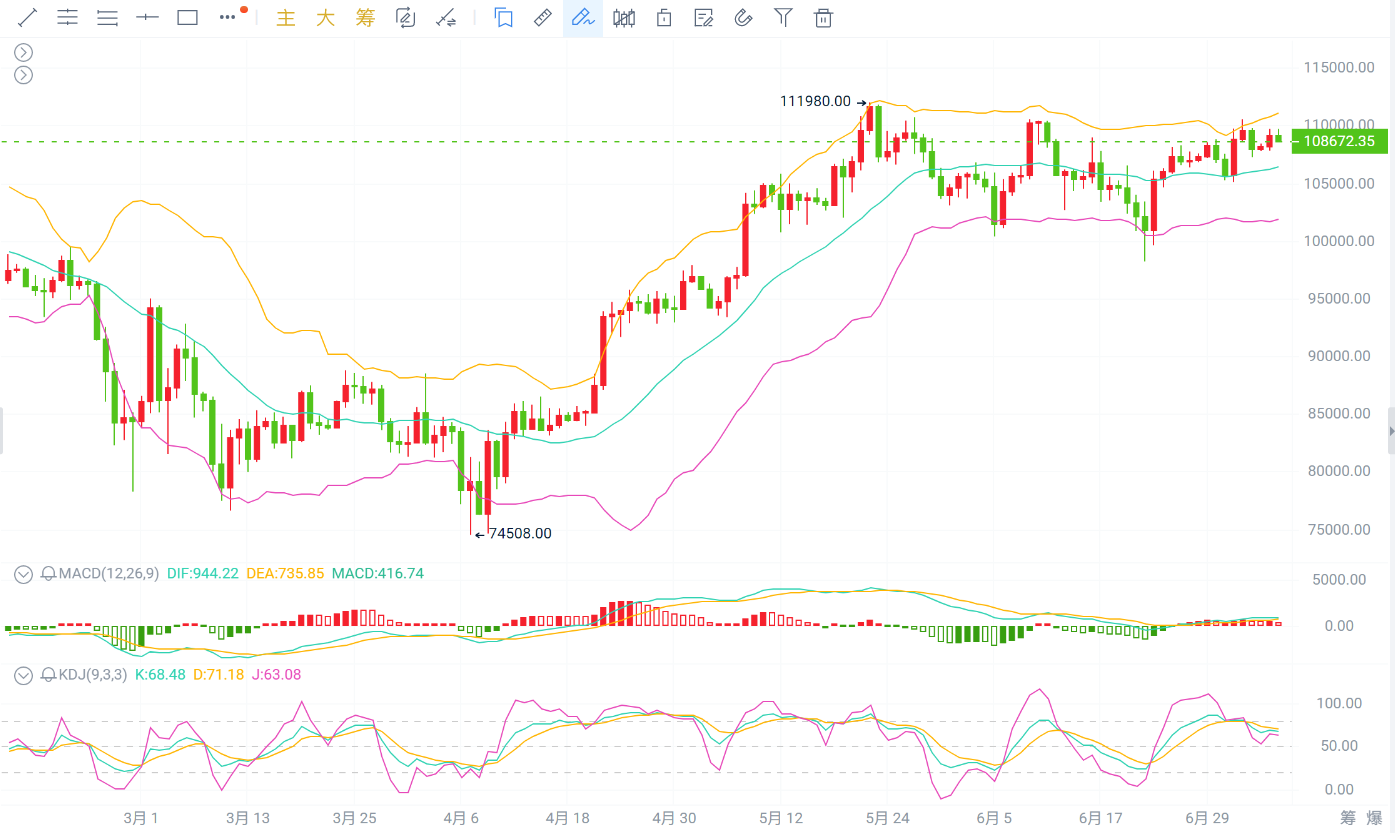Click the 5月 24 date label

tap(888, 818)
